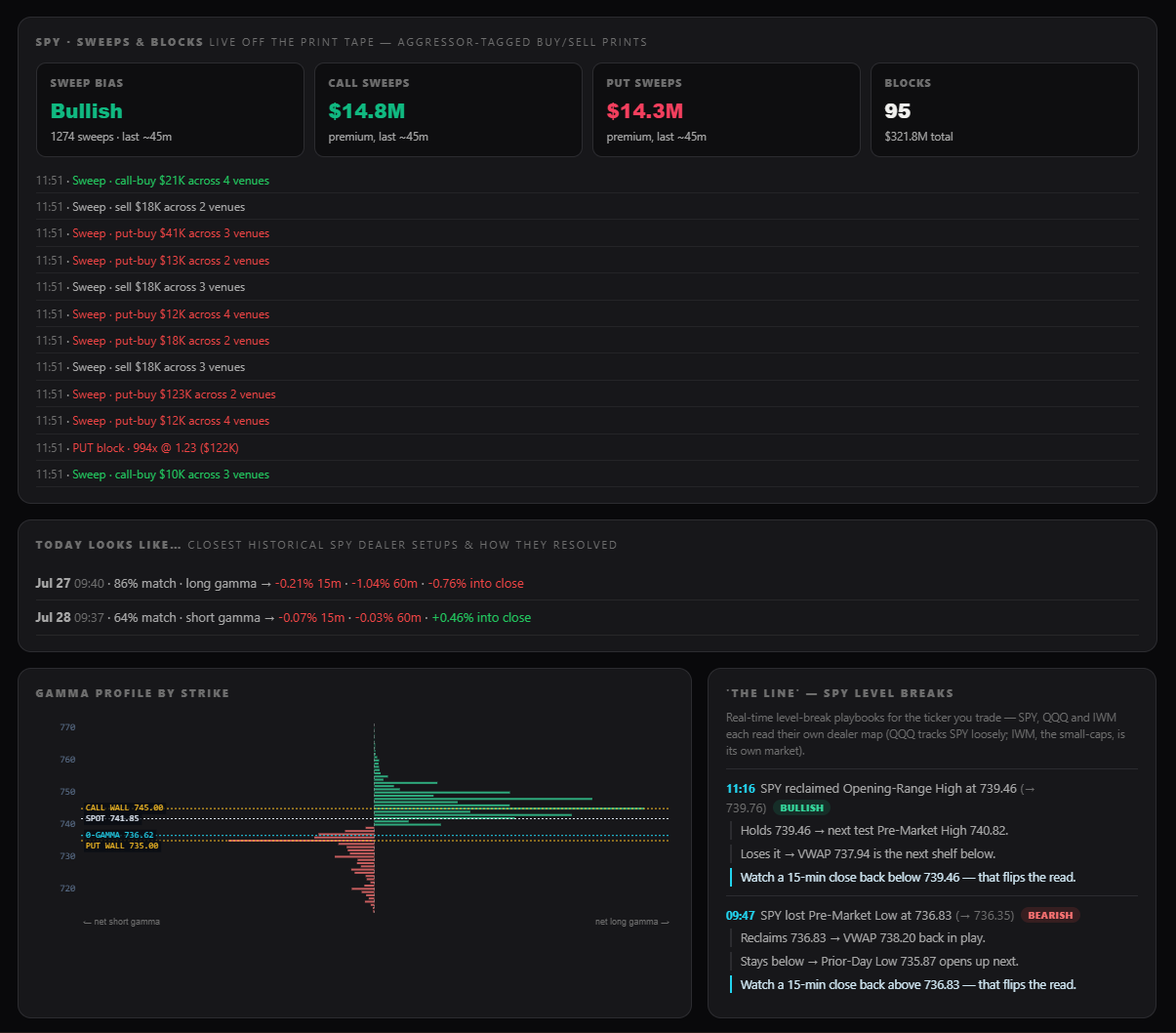
Task: Click the 'SPY · SWEEPS & BLOCKS' panel heading
Action: click(119, 42)
